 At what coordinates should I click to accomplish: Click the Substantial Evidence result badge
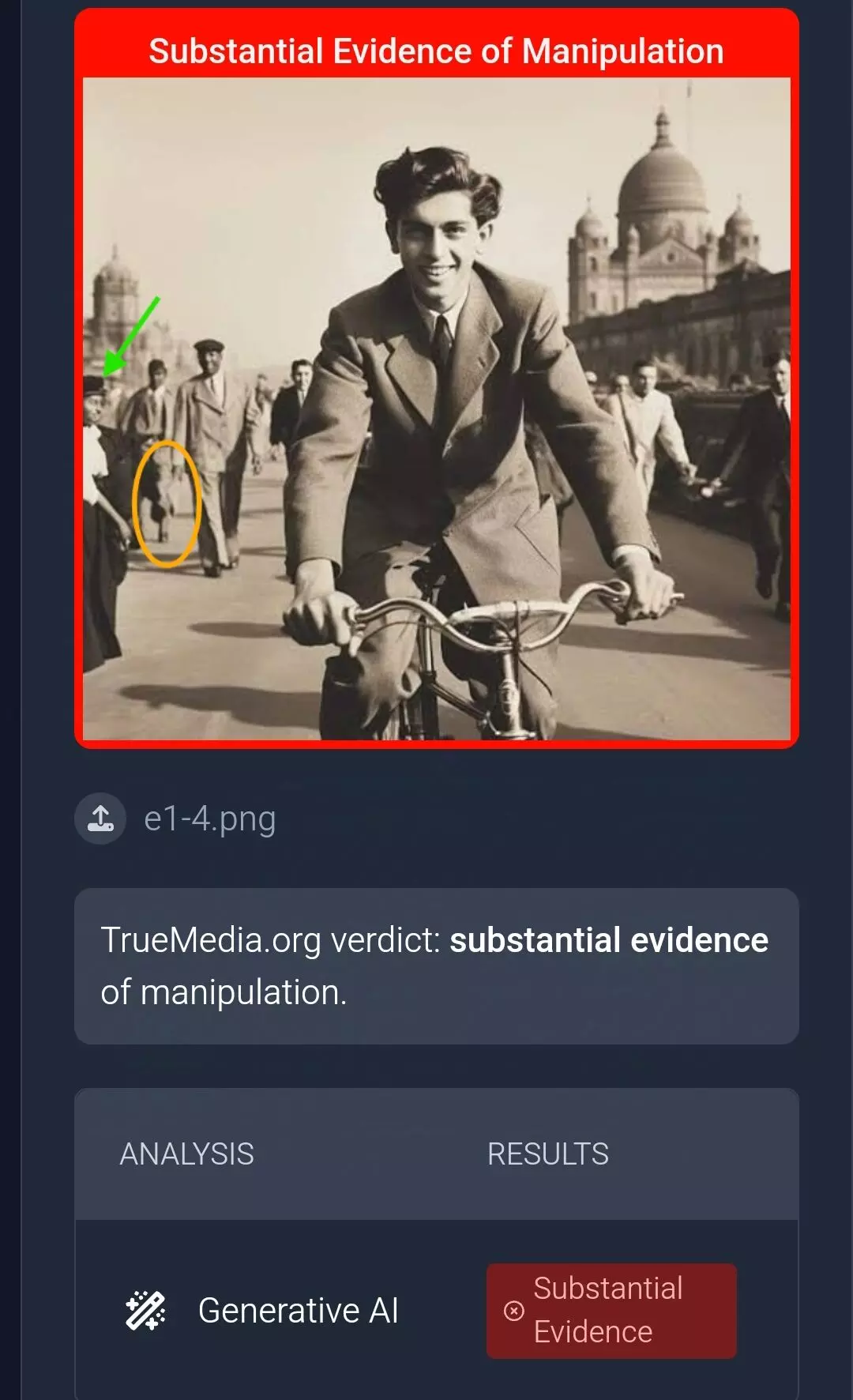pos(611,1311)
